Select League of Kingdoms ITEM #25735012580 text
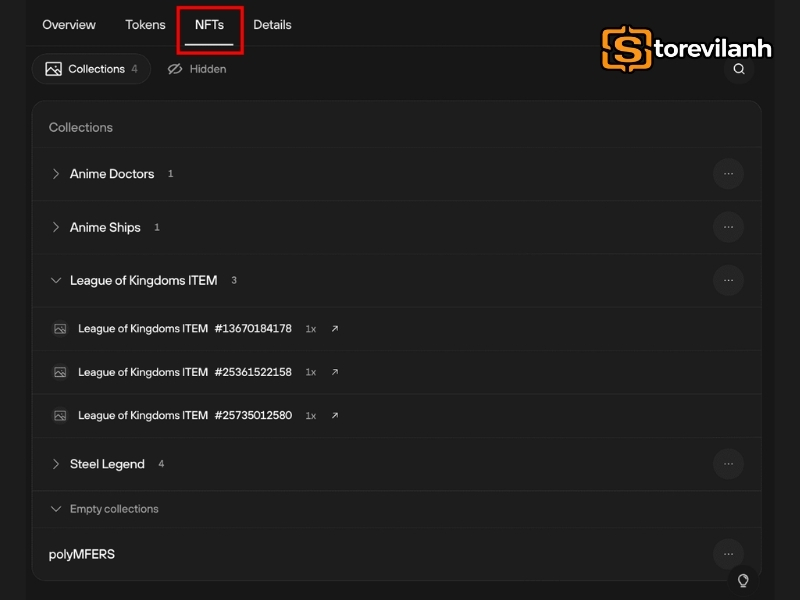 185,415
